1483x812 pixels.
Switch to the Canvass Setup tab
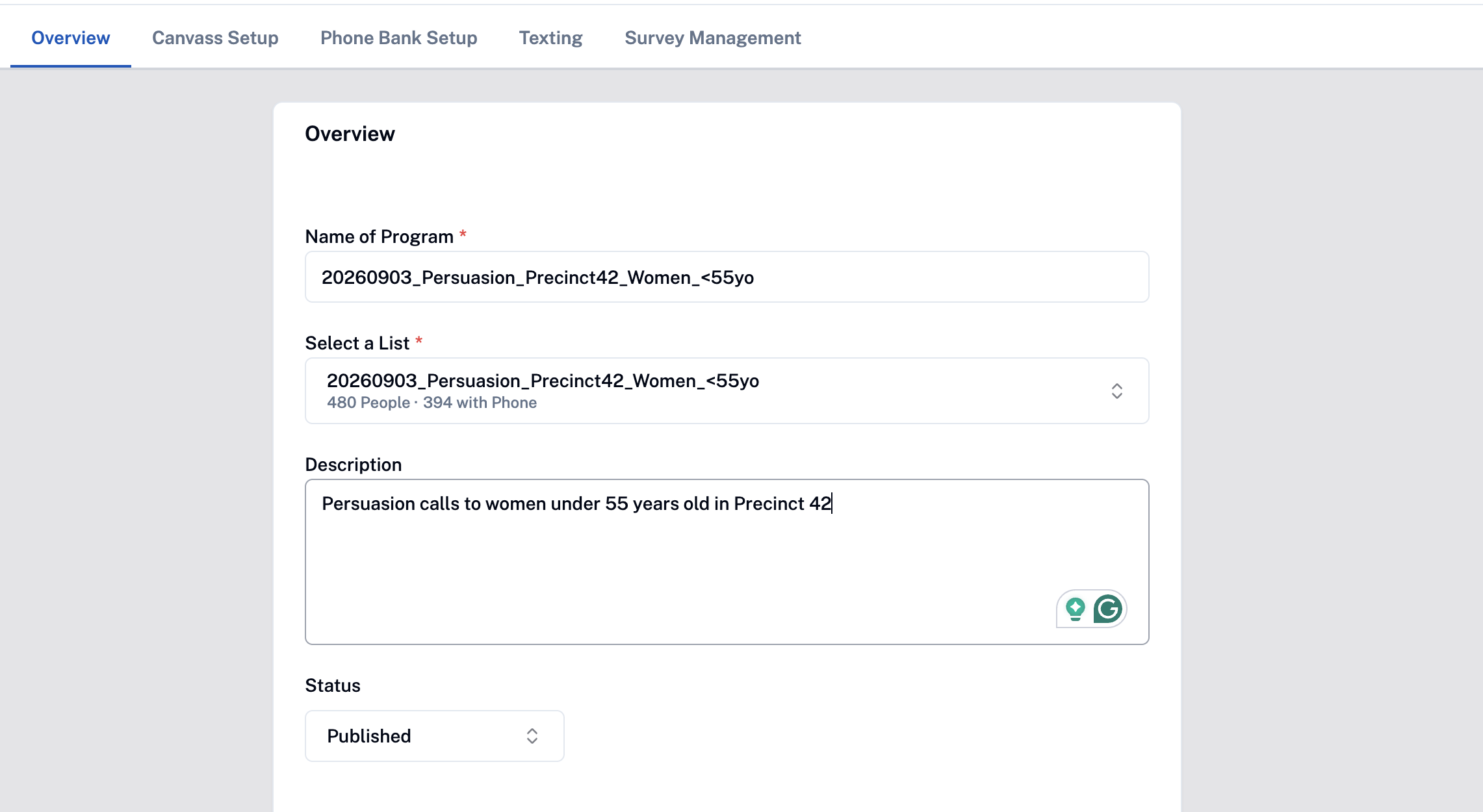pos(215,38)
